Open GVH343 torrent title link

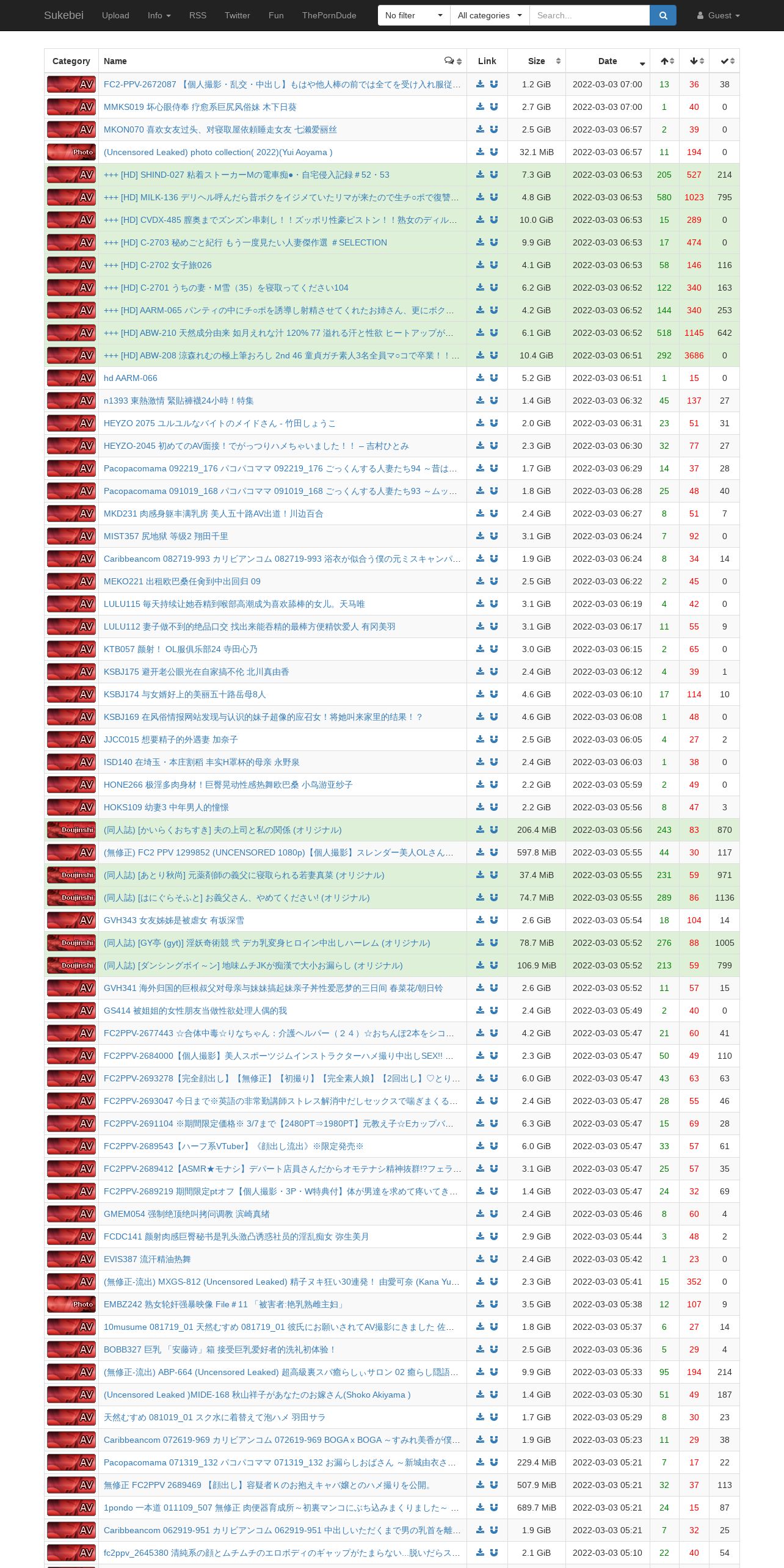pos(174,920)
